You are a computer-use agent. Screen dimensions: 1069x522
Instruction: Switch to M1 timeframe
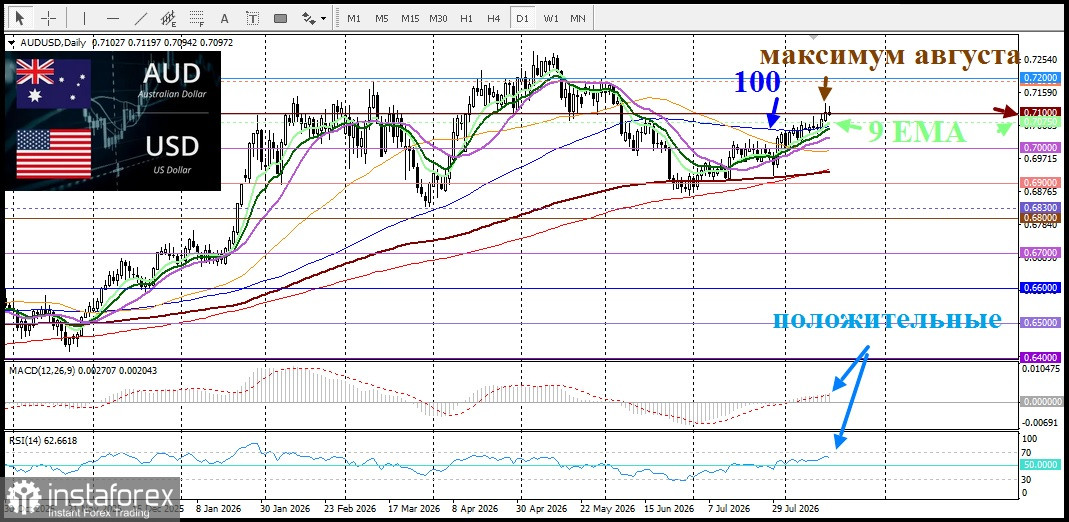coord(354,18)
